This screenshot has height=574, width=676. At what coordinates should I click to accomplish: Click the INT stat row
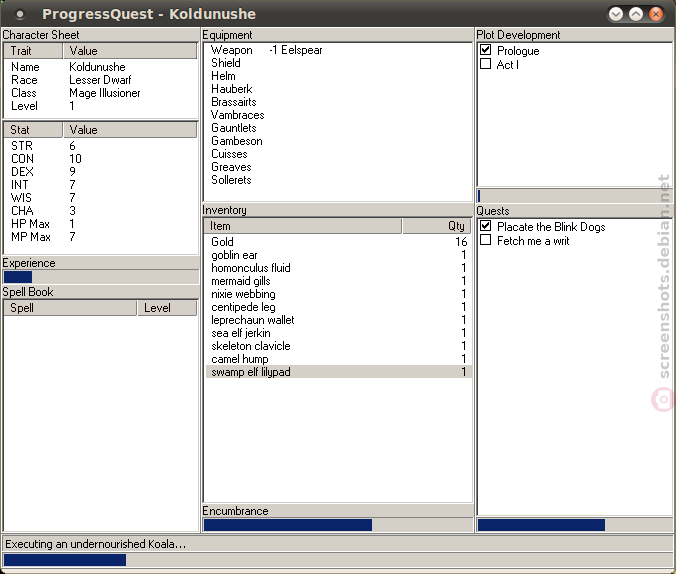click(x=100, y=185)
